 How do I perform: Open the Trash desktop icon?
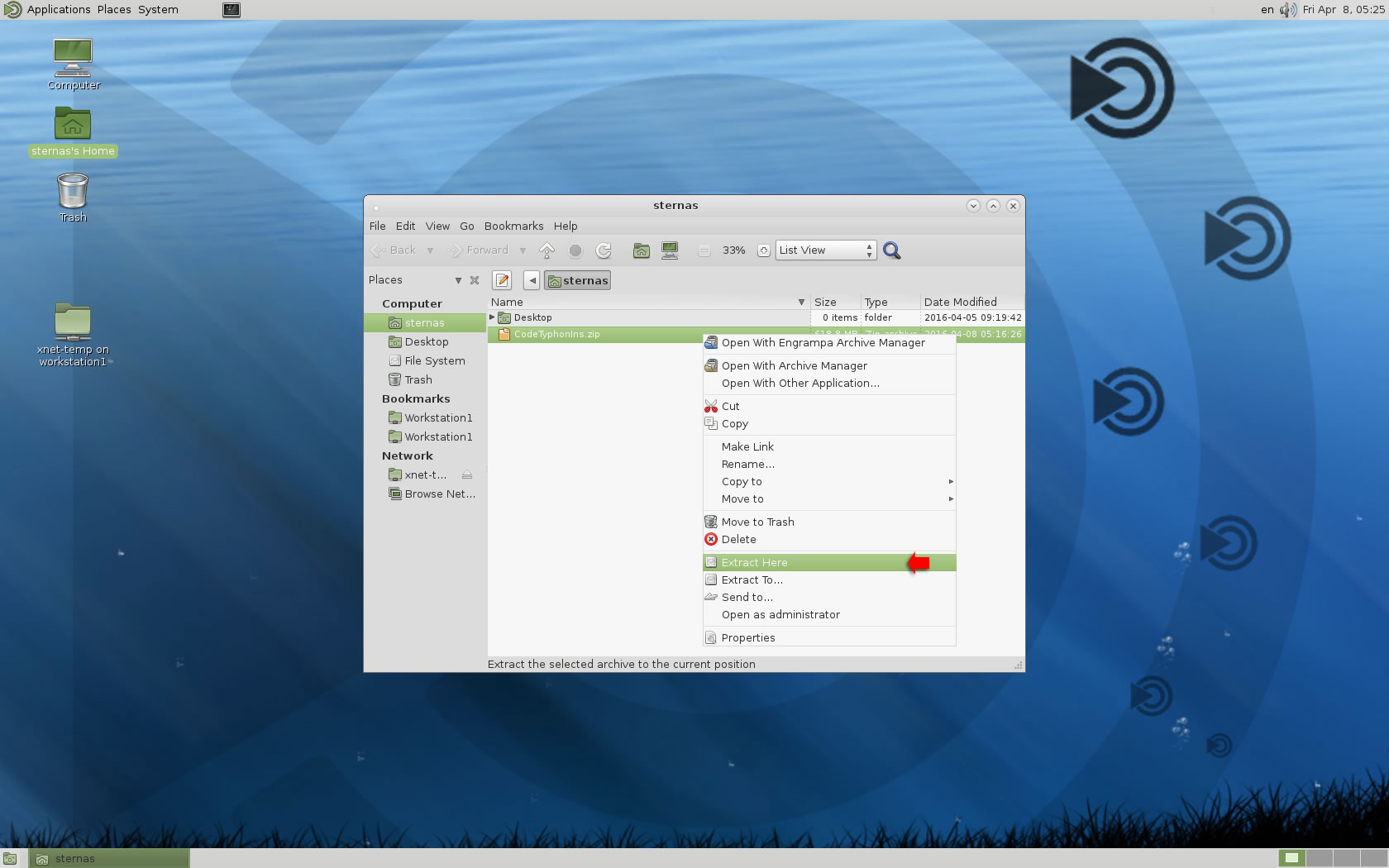pyautogui.click(x=73, y=198)
